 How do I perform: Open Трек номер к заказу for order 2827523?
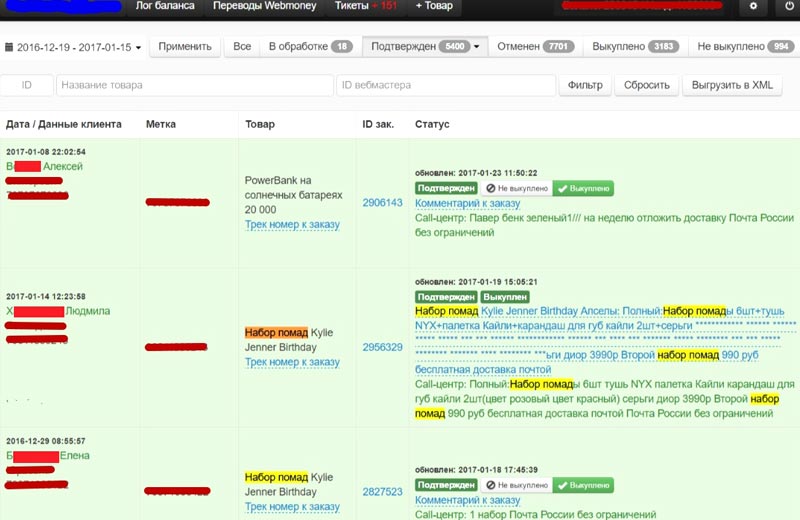292,507
